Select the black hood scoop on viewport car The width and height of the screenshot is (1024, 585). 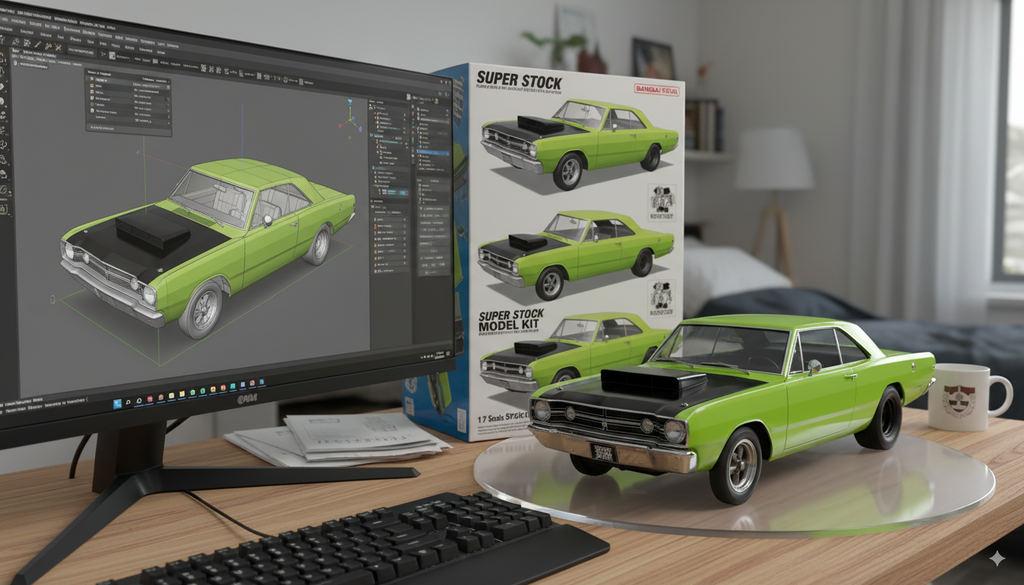152,232
